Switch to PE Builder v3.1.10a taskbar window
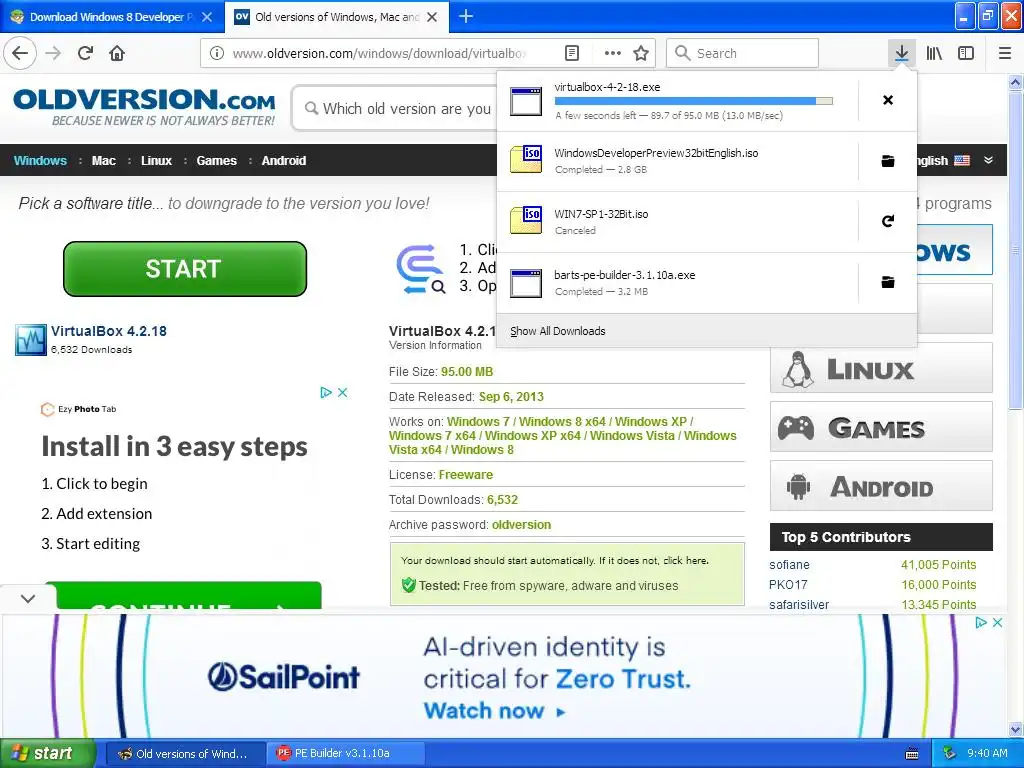 pos(346,753)
